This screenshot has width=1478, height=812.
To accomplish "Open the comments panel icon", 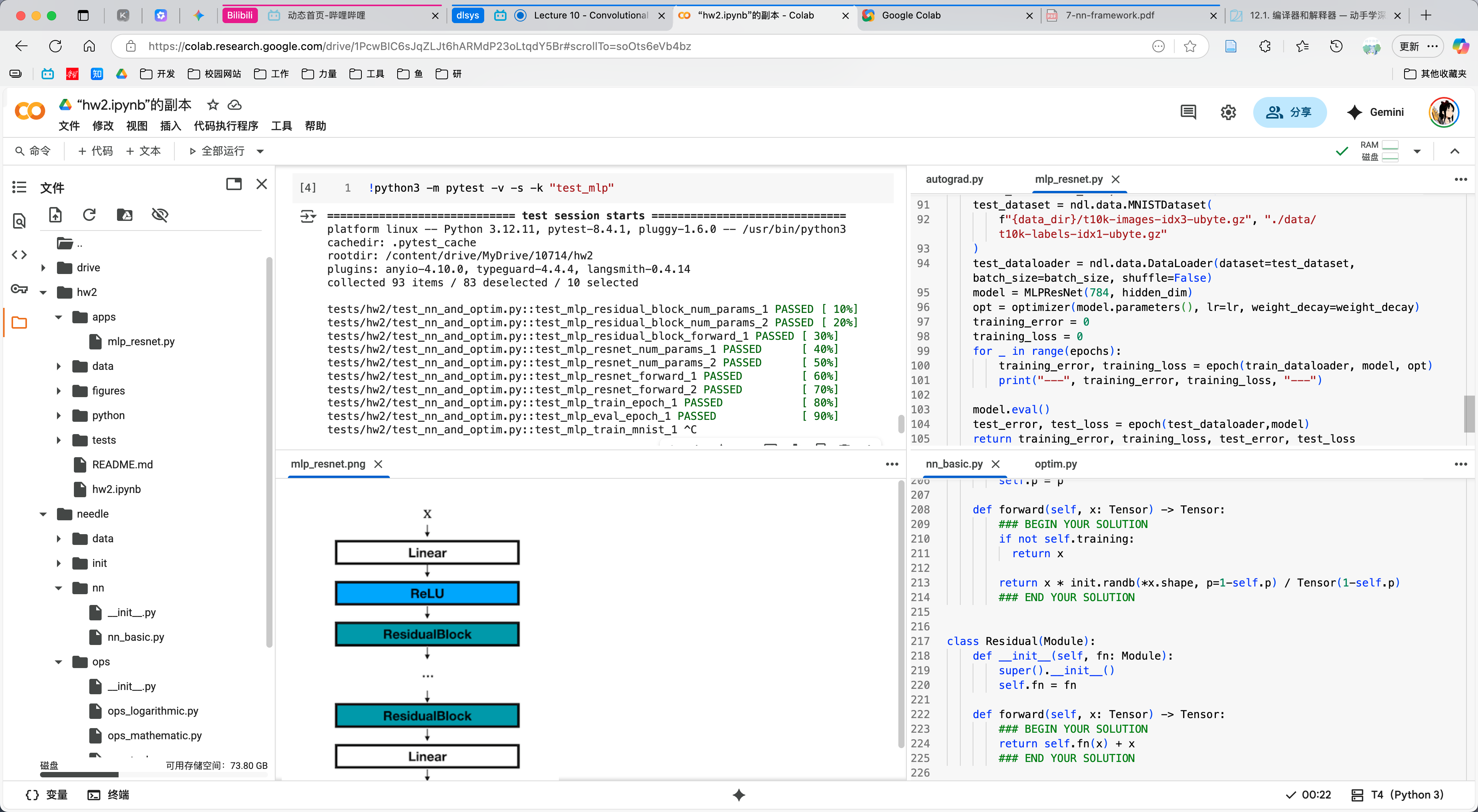I will (1188, 112).
